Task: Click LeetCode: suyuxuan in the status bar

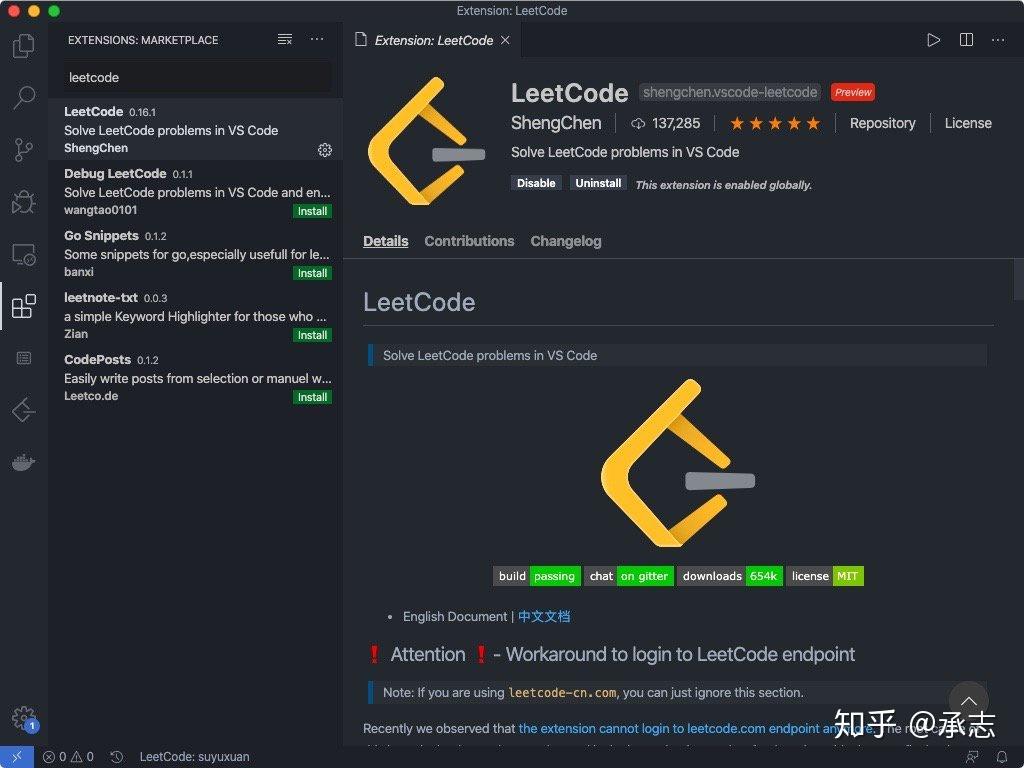Action: tap(194, 757)
